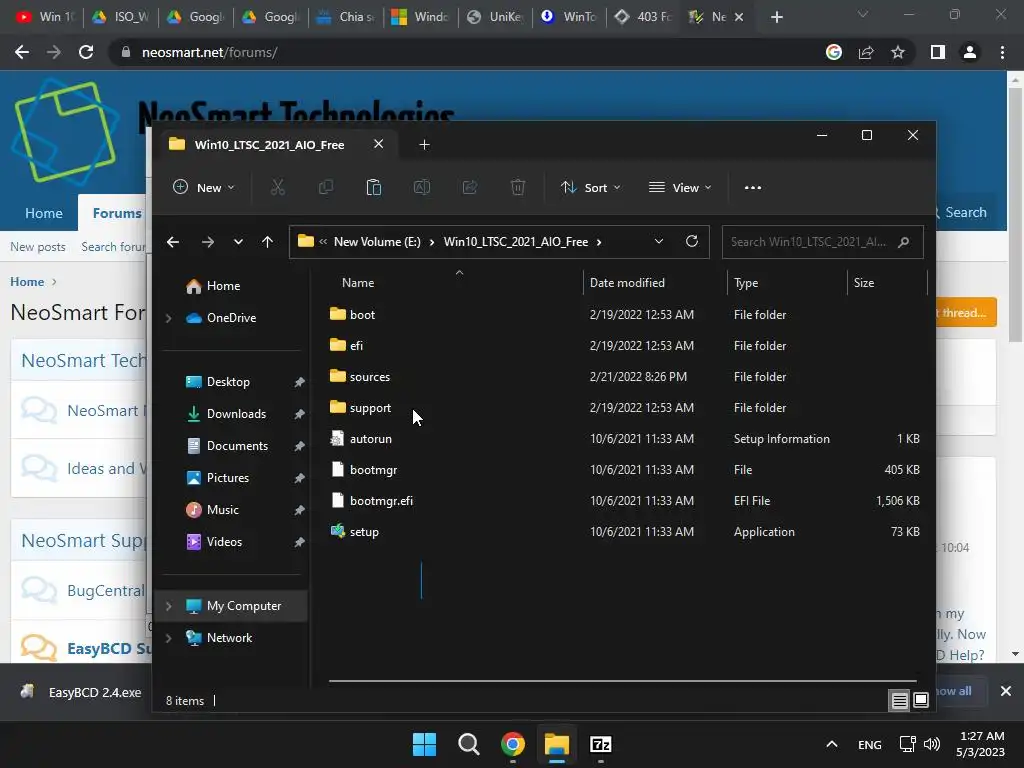1024x768 pixels.
Task: Refresh the current folder view
Action: tap(692, 242)
